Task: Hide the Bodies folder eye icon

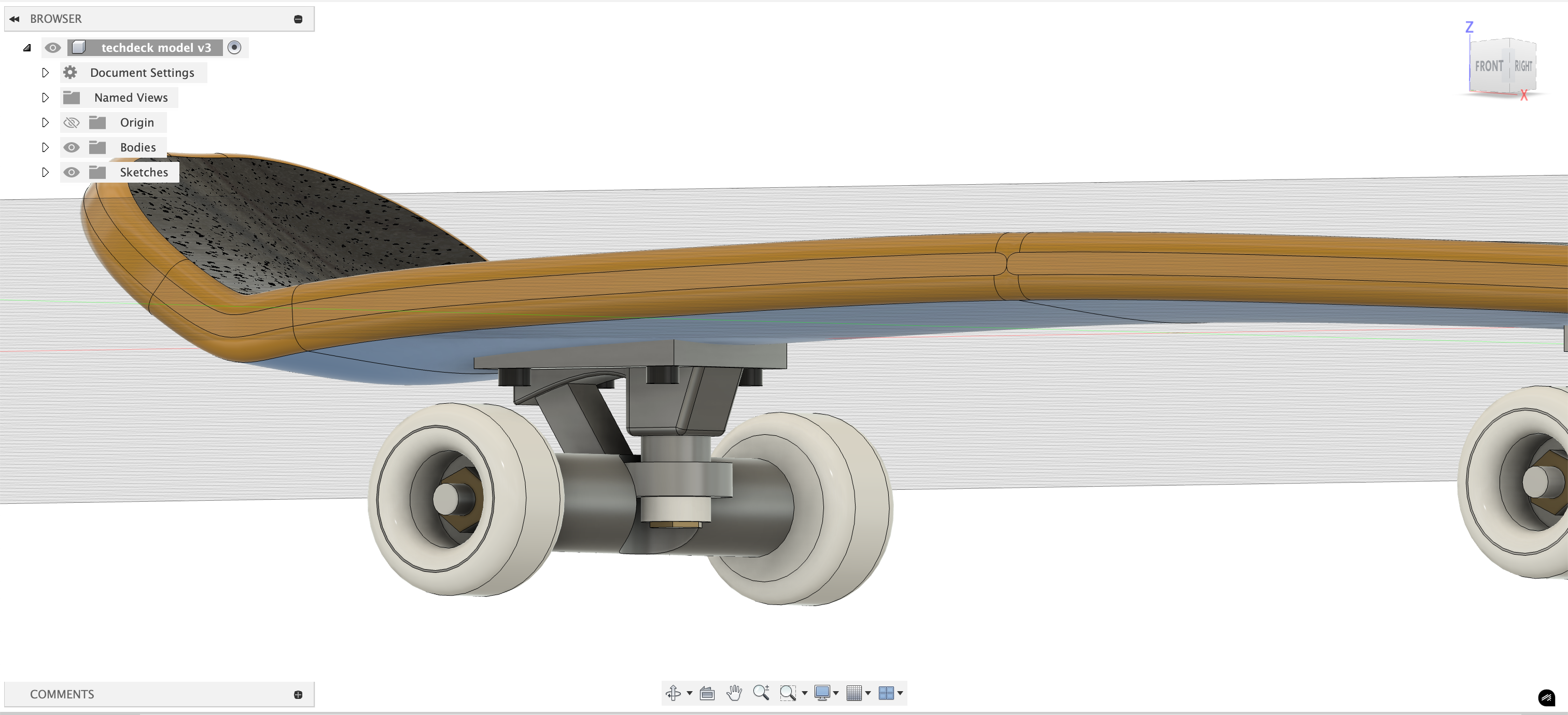Action: [x=71, y=147]
